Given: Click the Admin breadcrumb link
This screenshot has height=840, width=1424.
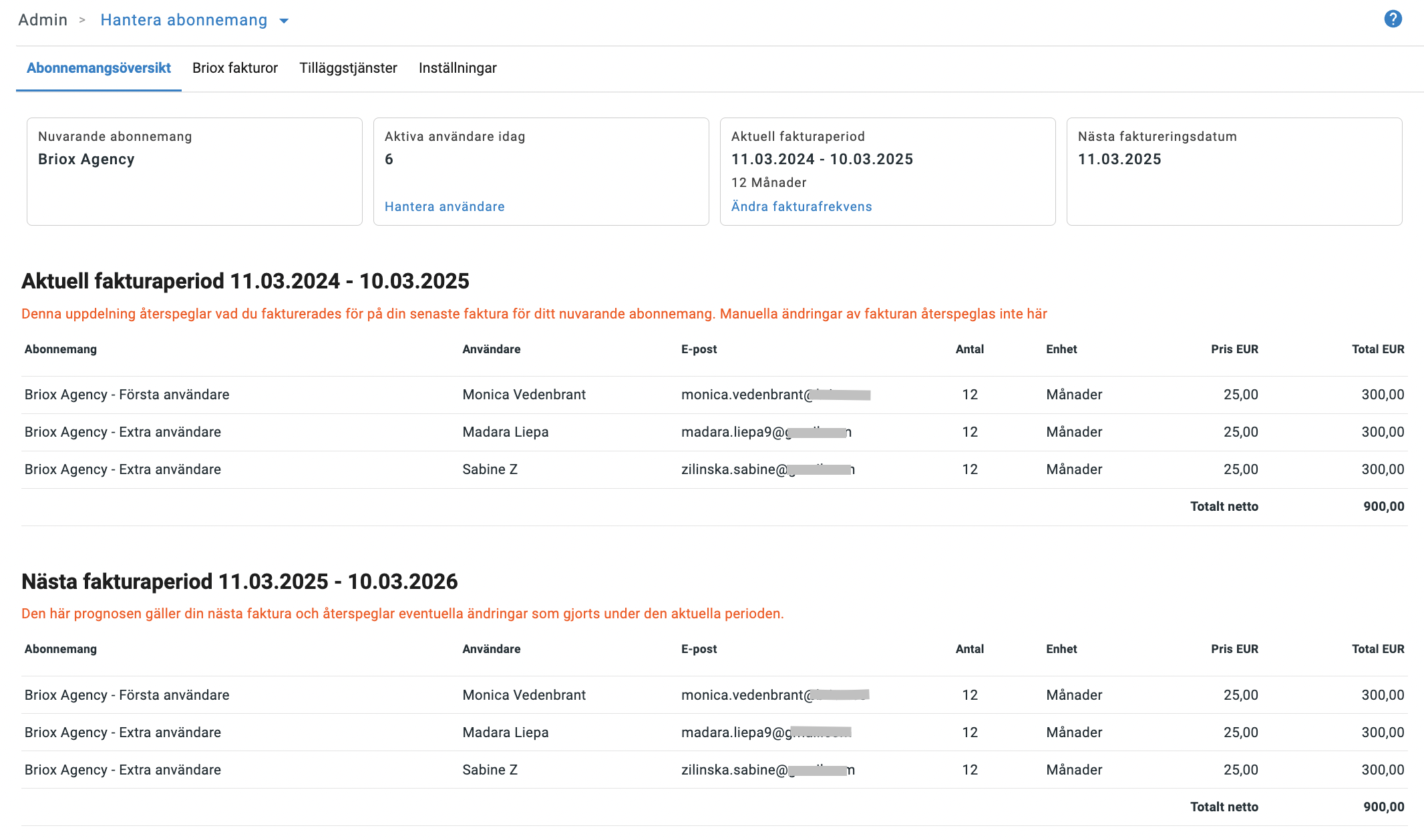Looking at the screenshot, I should point(42,19).
